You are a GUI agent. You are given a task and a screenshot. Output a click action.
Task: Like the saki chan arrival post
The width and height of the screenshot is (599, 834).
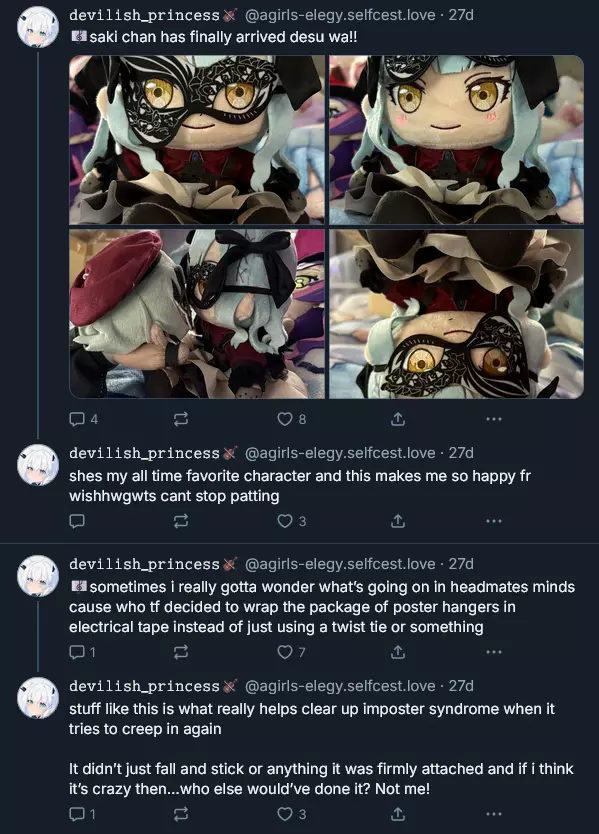(291, 419)
